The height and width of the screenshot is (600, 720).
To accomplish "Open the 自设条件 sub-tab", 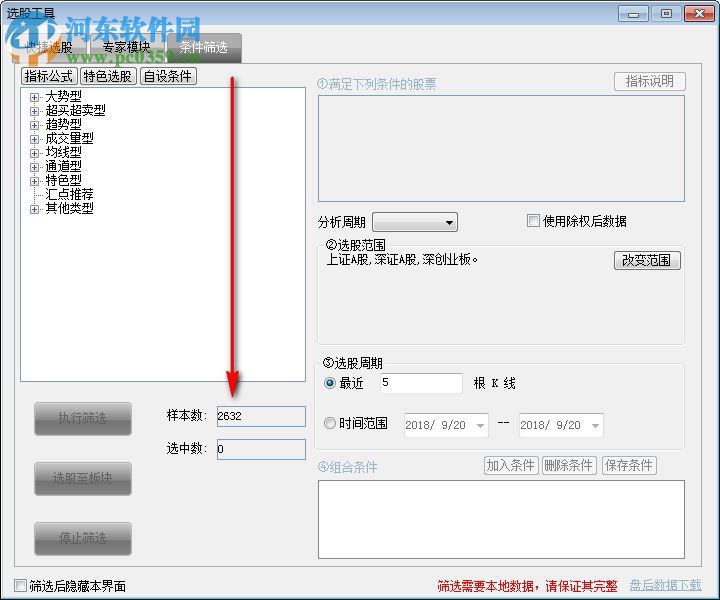I will [168, 76].
